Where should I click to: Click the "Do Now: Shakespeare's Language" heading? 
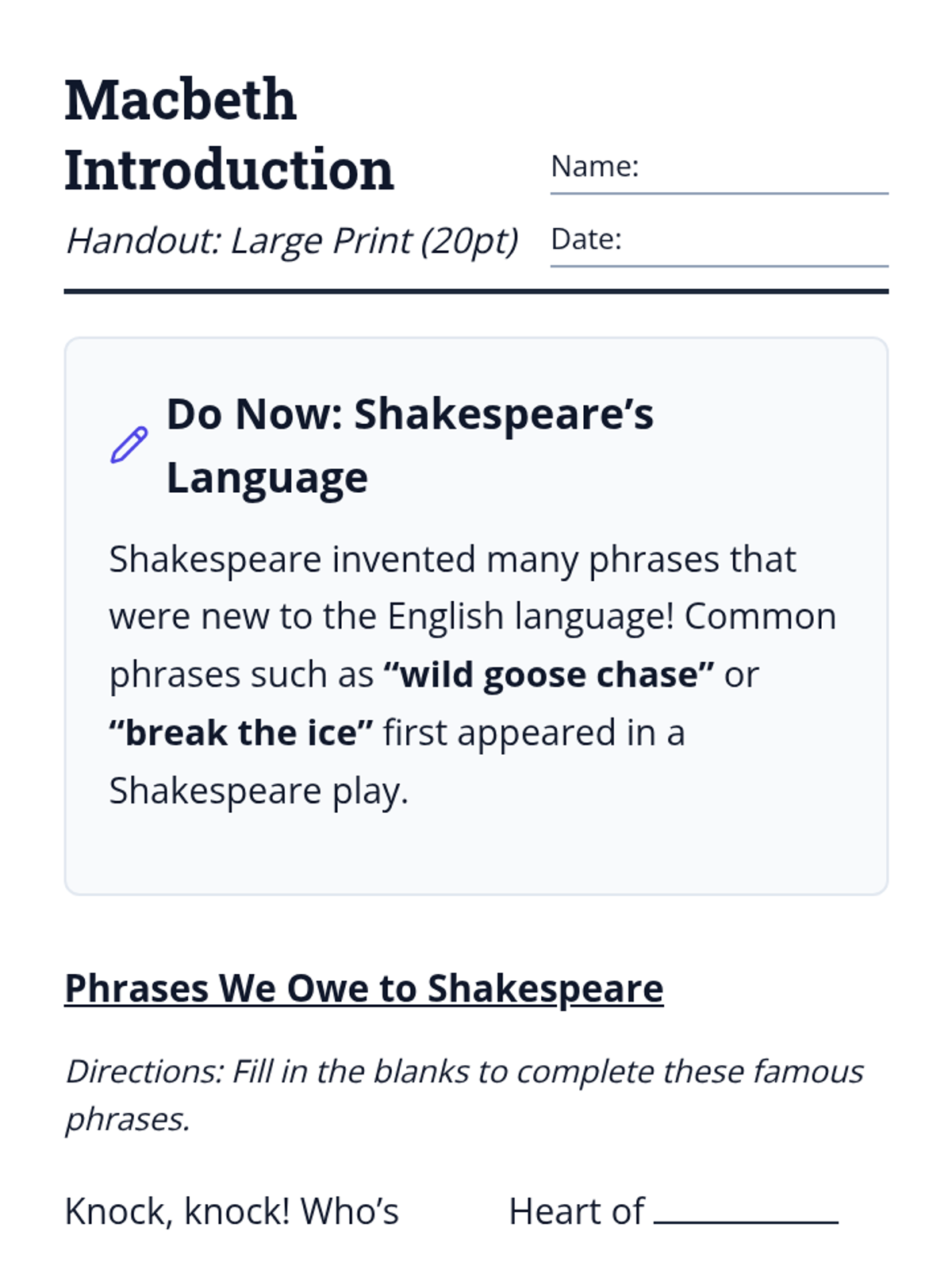409,444
